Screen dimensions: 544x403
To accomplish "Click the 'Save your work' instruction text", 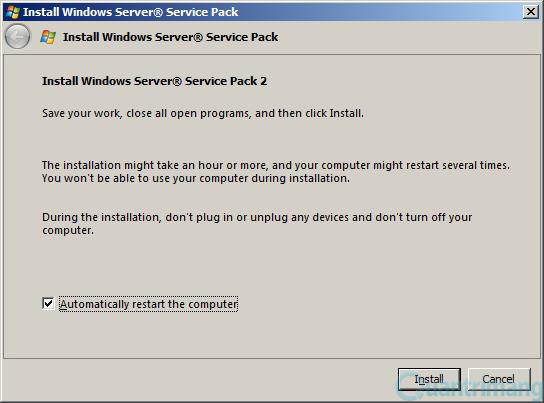I will point(203,113).
